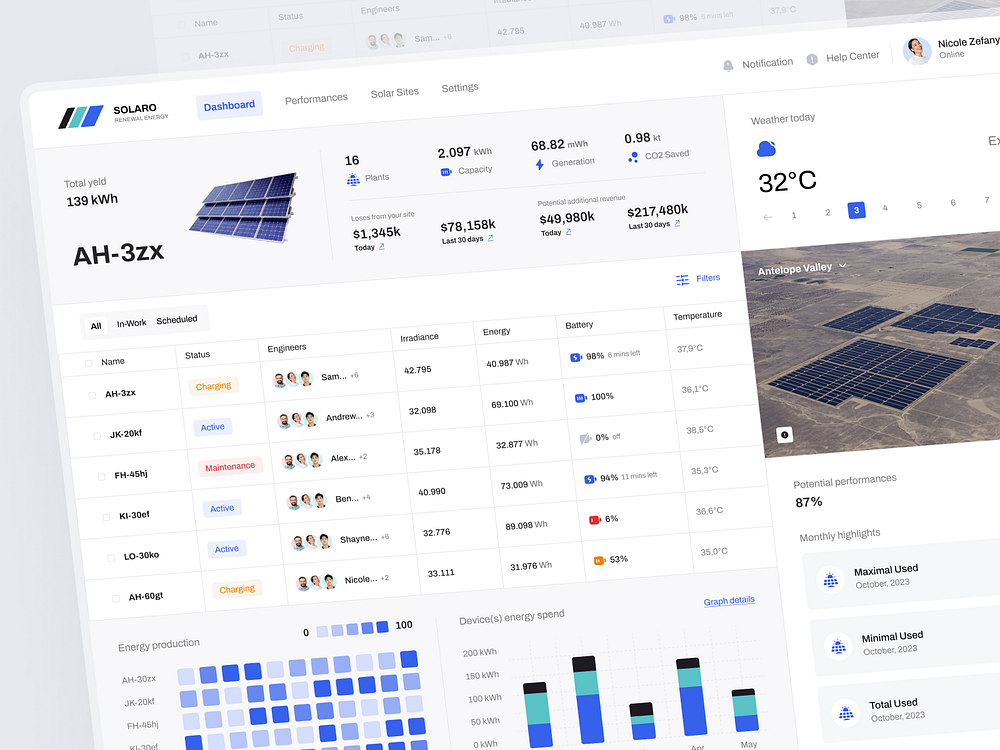Screen dimensions: 1000x750
Task: Click the Filters button label
Action: pos(708,278)
